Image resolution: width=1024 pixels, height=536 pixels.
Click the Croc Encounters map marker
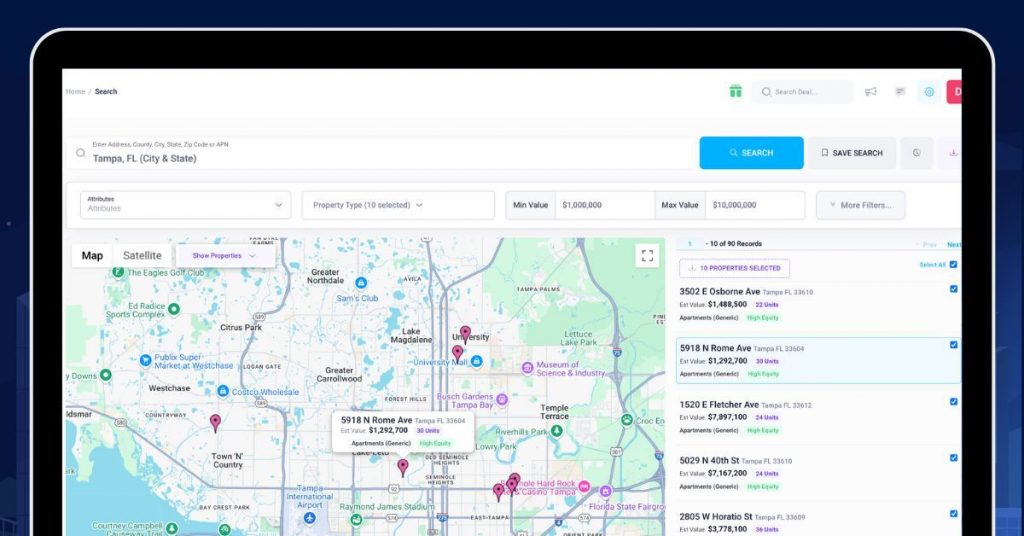[x=627, y=420]
